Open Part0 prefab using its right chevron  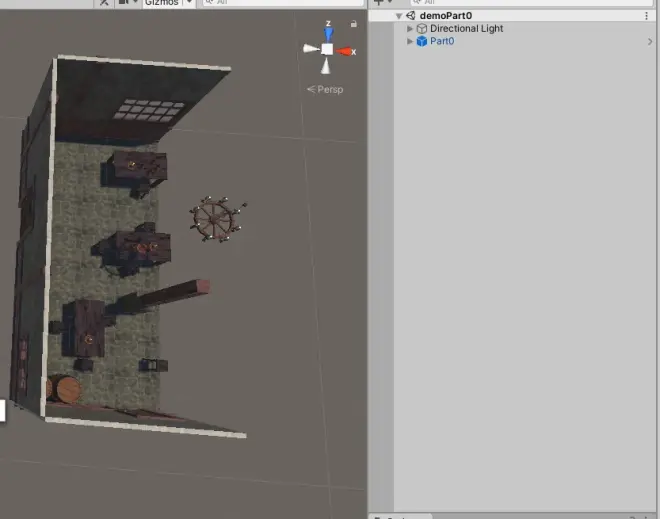point(650,42)
